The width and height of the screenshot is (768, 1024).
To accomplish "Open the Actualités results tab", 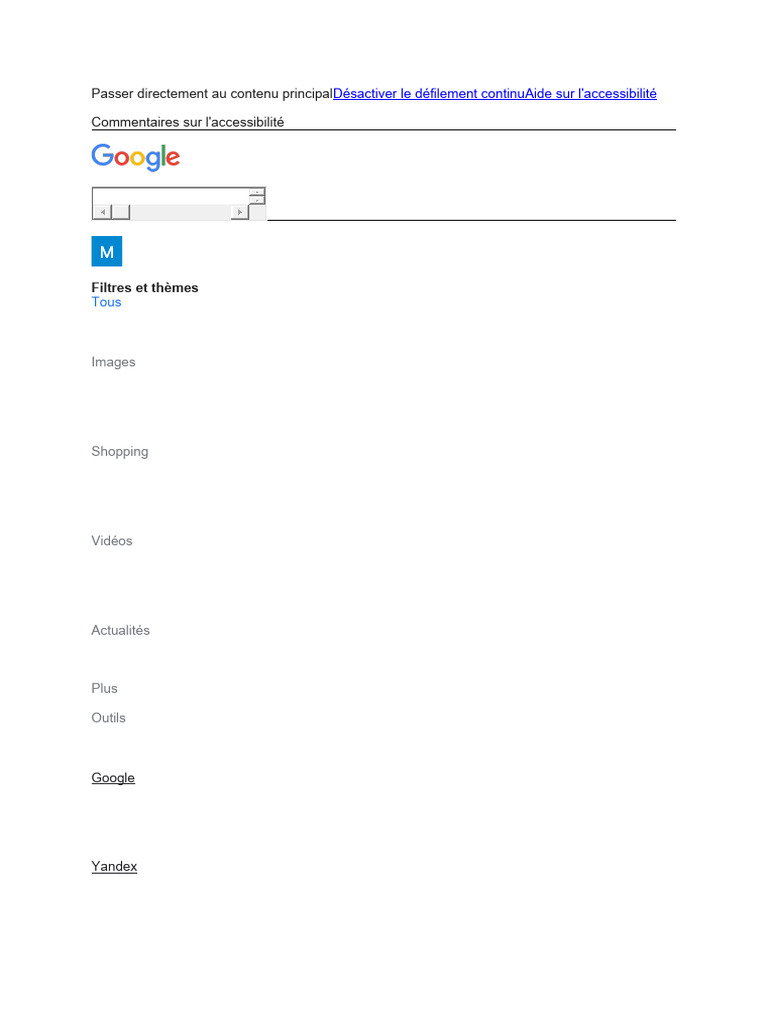I will click(121, 630).
